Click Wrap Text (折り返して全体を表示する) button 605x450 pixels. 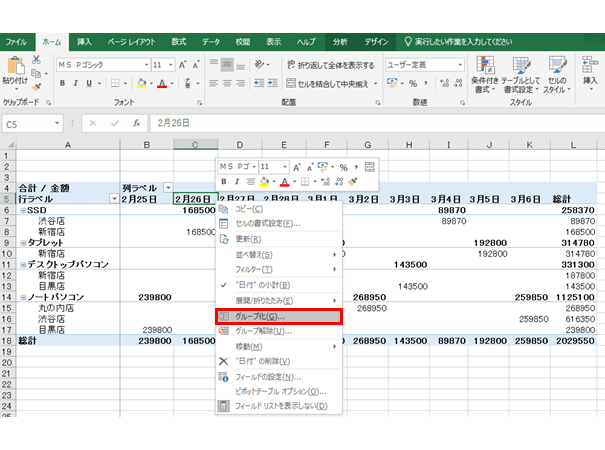click(329, 64)
